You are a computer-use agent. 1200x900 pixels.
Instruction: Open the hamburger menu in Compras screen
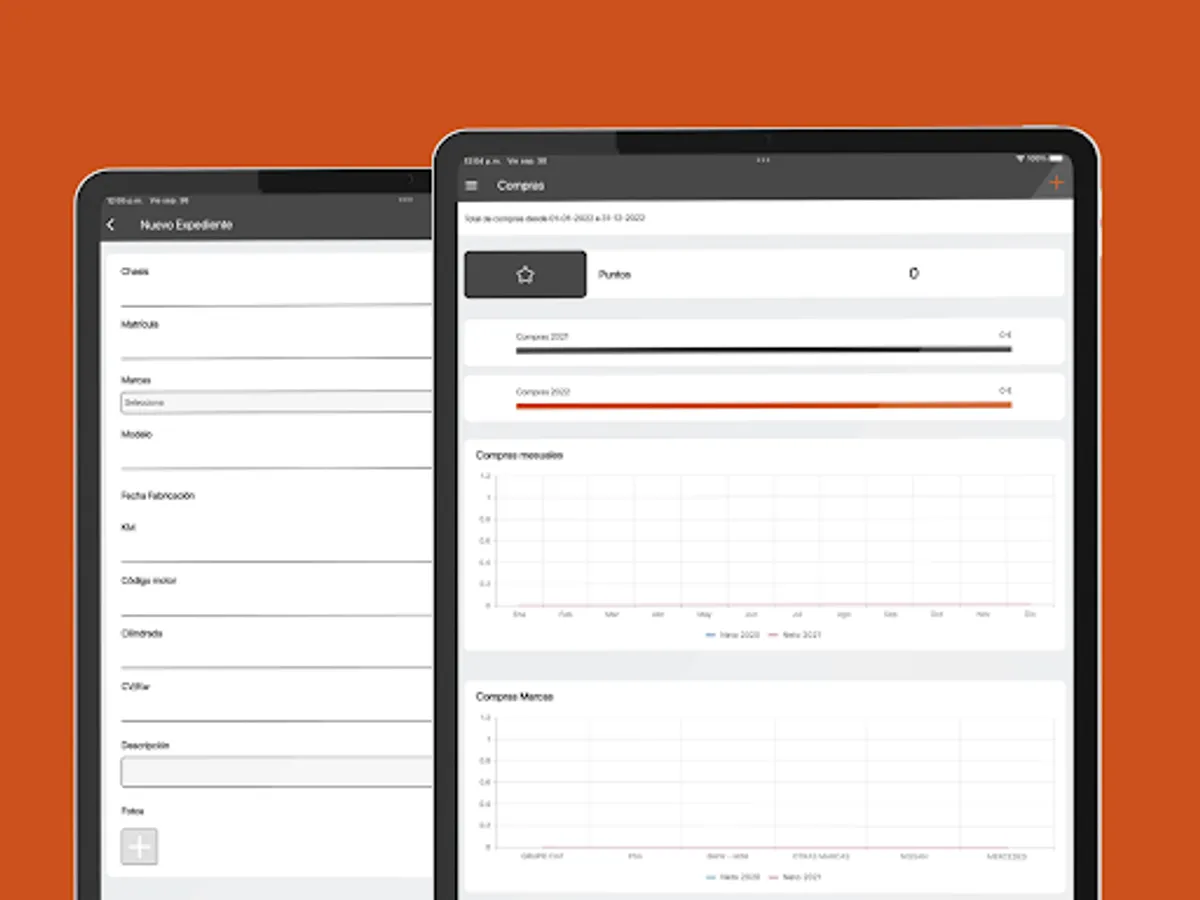[472, 185]
